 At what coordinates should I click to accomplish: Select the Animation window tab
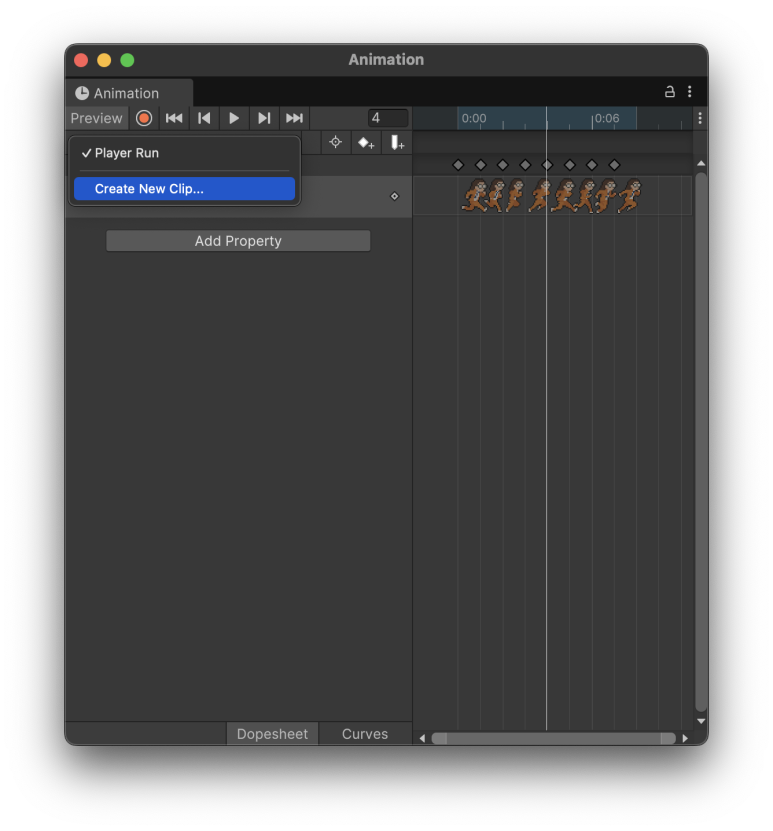tap(129, 93)
